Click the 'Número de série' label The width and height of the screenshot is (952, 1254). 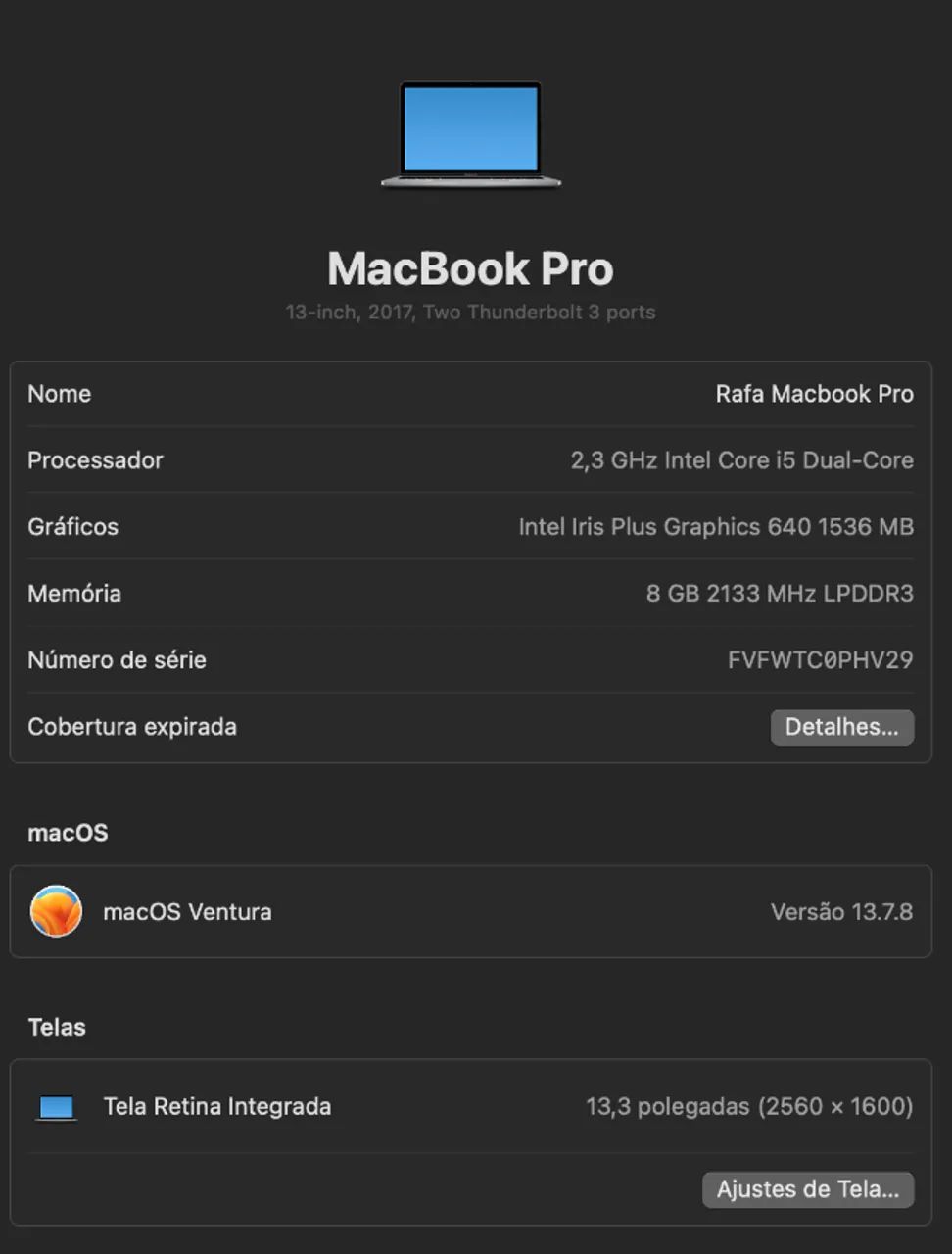tap(117, 660)
